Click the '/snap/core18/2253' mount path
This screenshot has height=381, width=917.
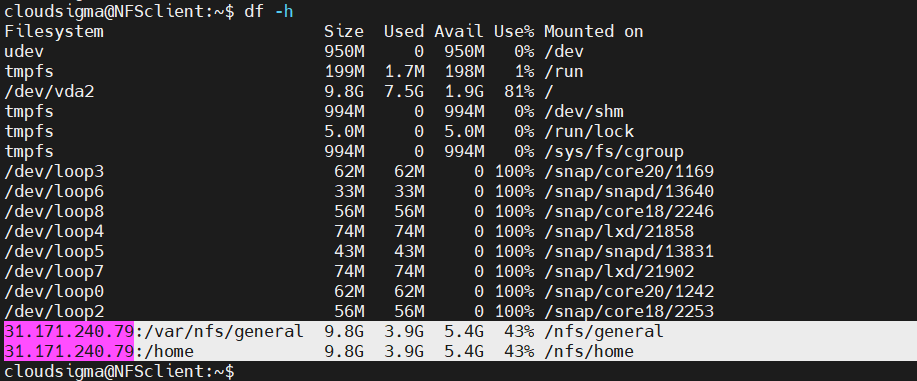[629, 311]
